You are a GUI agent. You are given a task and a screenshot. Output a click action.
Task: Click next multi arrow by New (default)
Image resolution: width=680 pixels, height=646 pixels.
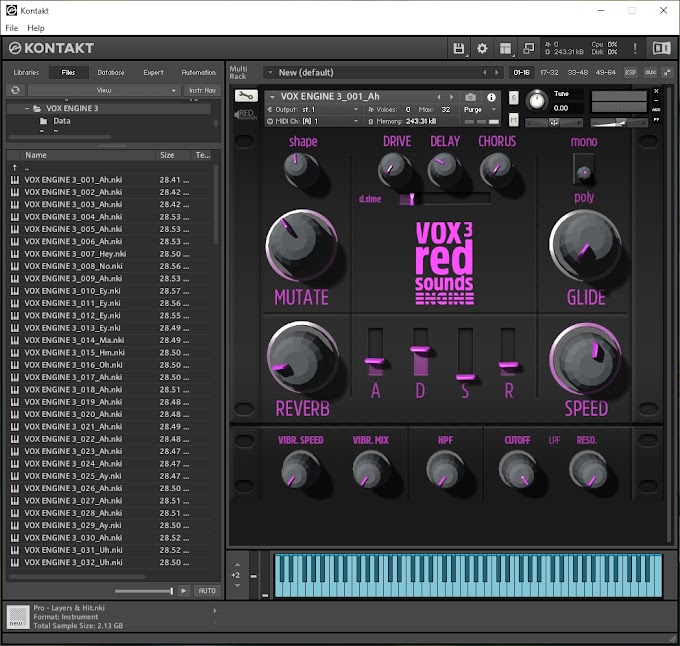[497, 72]
